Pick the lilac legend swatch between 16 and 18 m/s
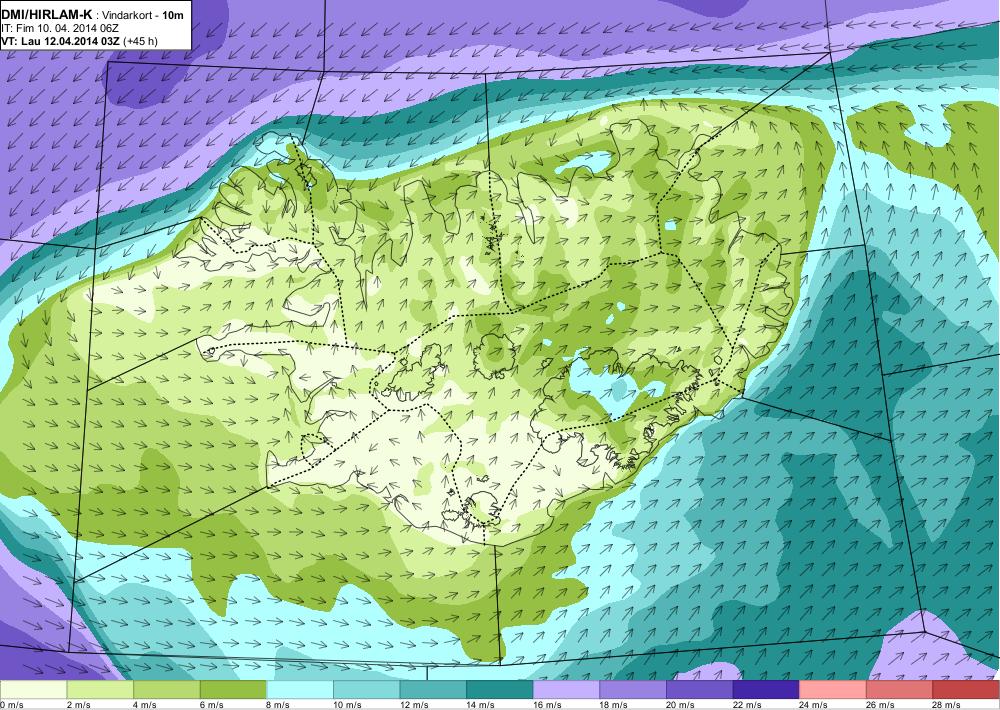 [x=566, y=689]
